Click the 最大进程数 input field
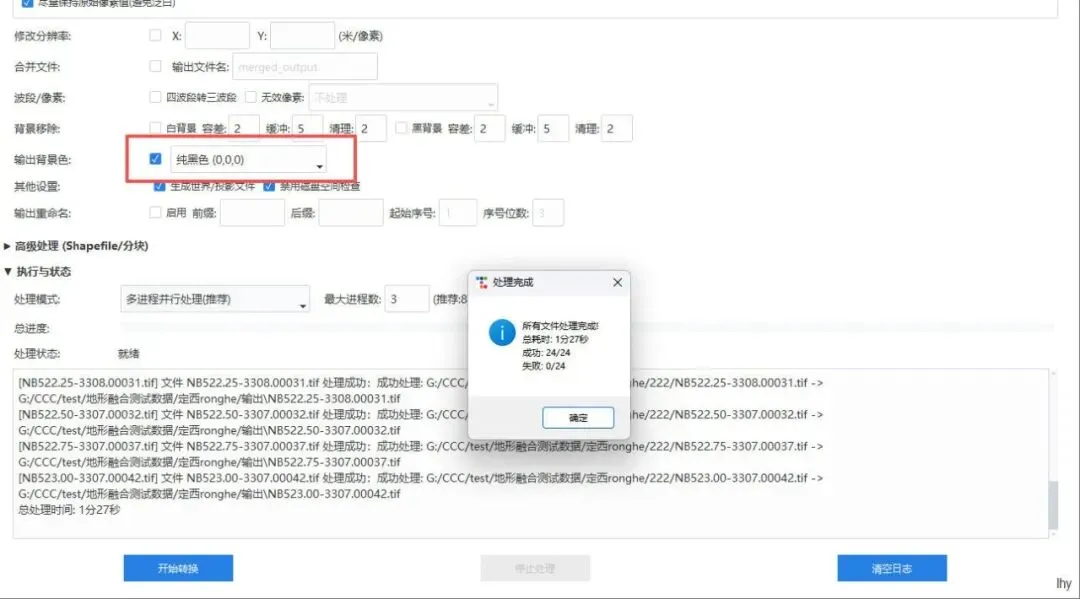This screenshot has height=599, width=1080. click(407, 299)
